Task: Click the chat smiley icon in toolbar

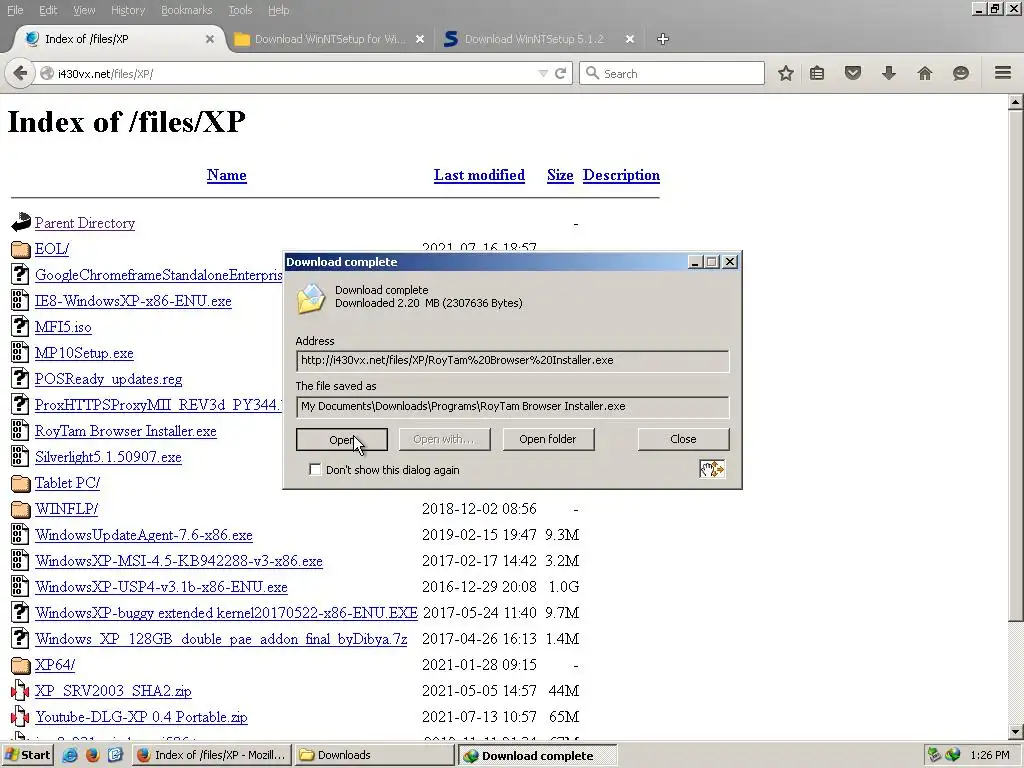Action: tap(961, 73)
